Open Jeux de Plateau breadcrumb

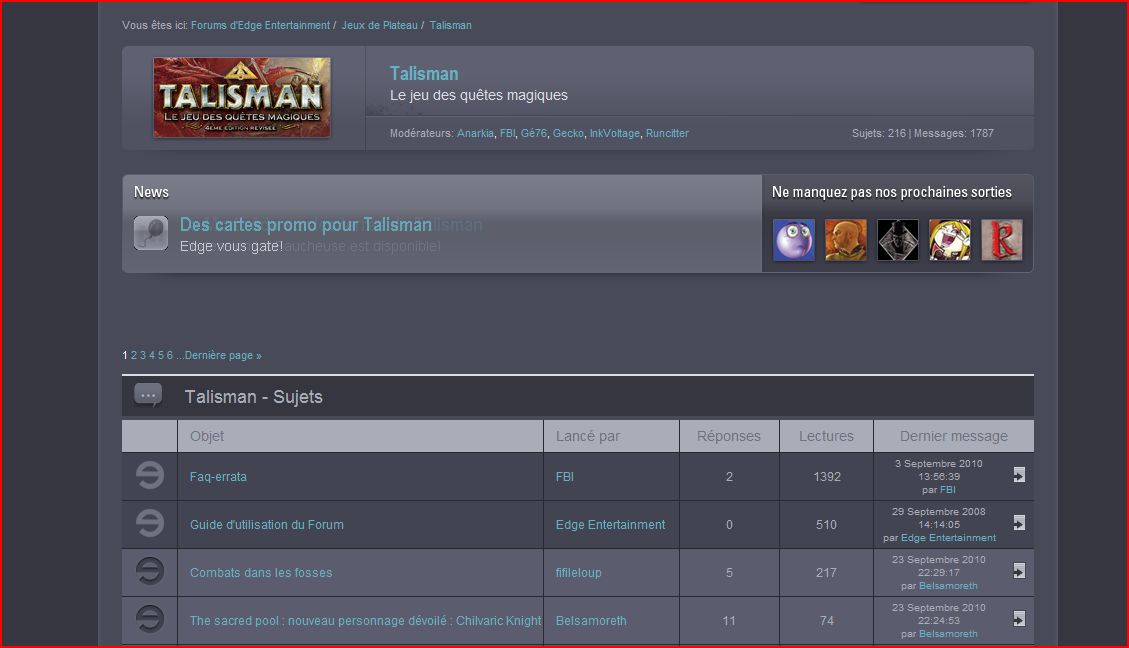(379, 25)
